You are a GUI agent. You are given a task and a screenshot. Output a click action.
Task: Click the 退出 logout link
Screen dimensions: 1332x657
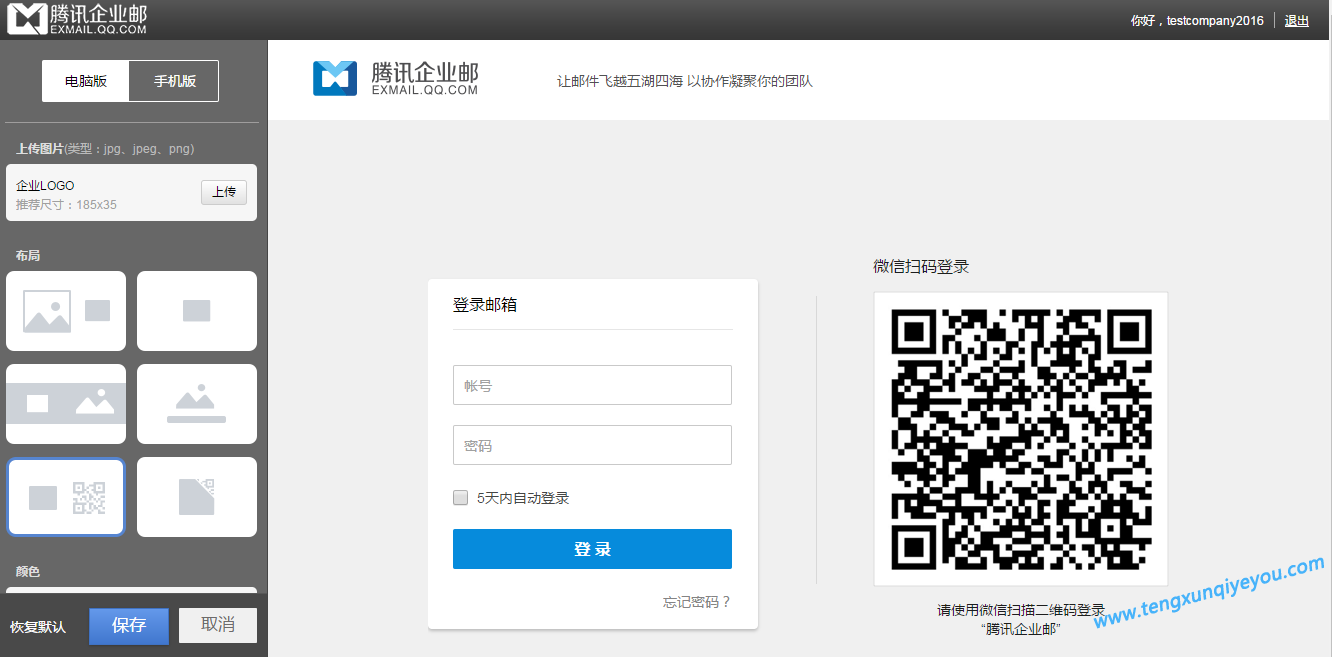tap(1297, 20)
